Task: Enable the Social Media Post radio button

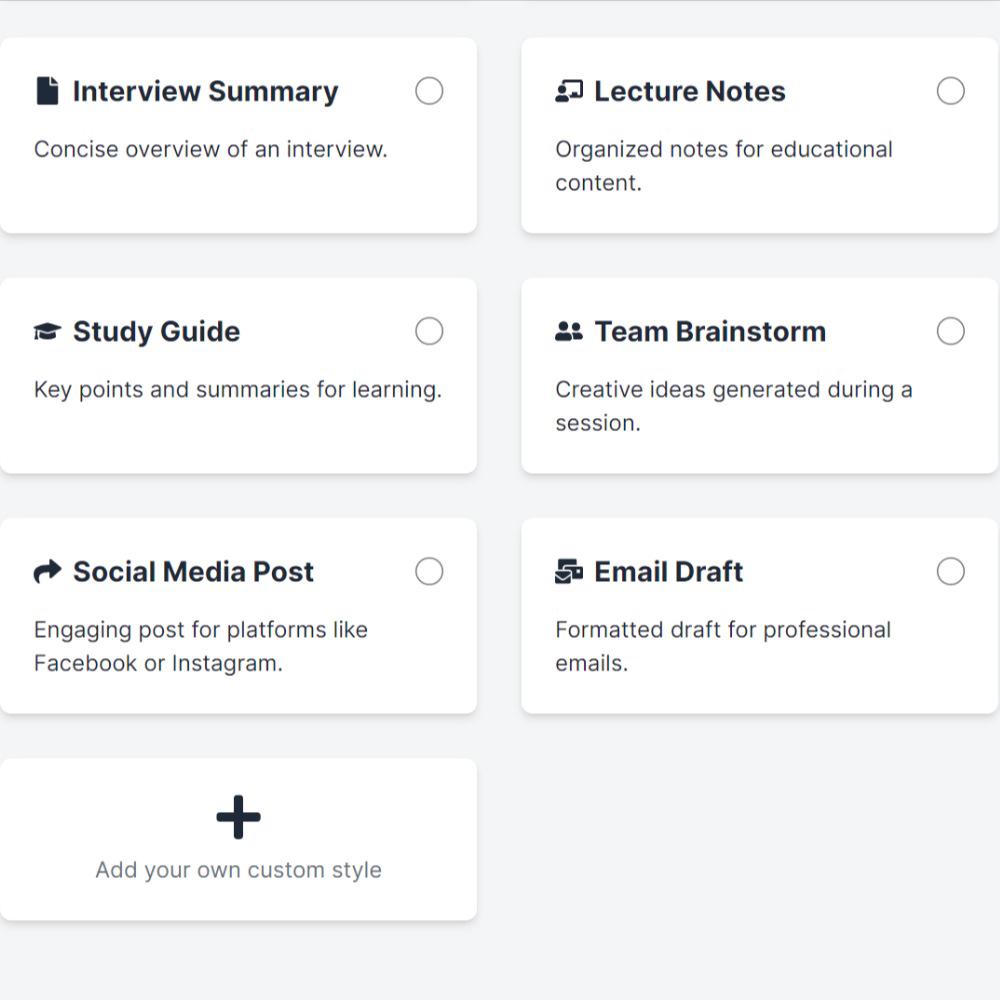Action: pos(429,571)
